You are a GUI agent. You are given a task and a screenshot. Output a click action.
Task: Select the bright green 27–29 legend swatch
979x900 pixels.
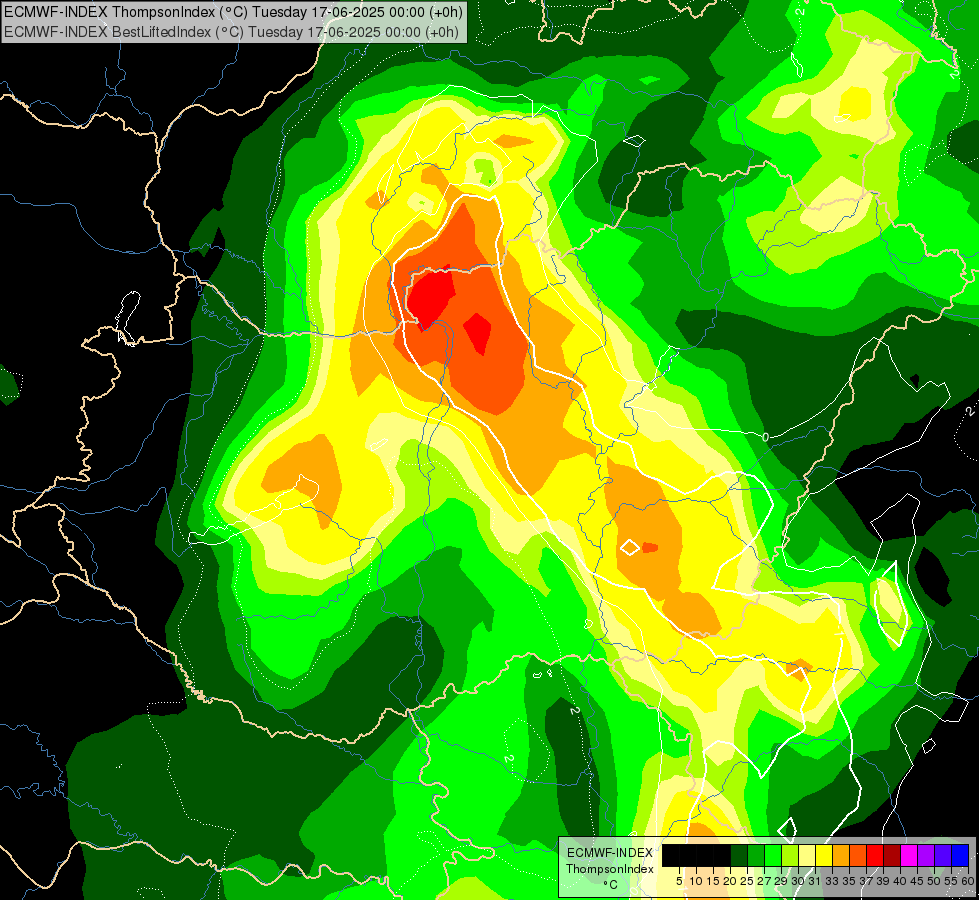click(773, 855)
